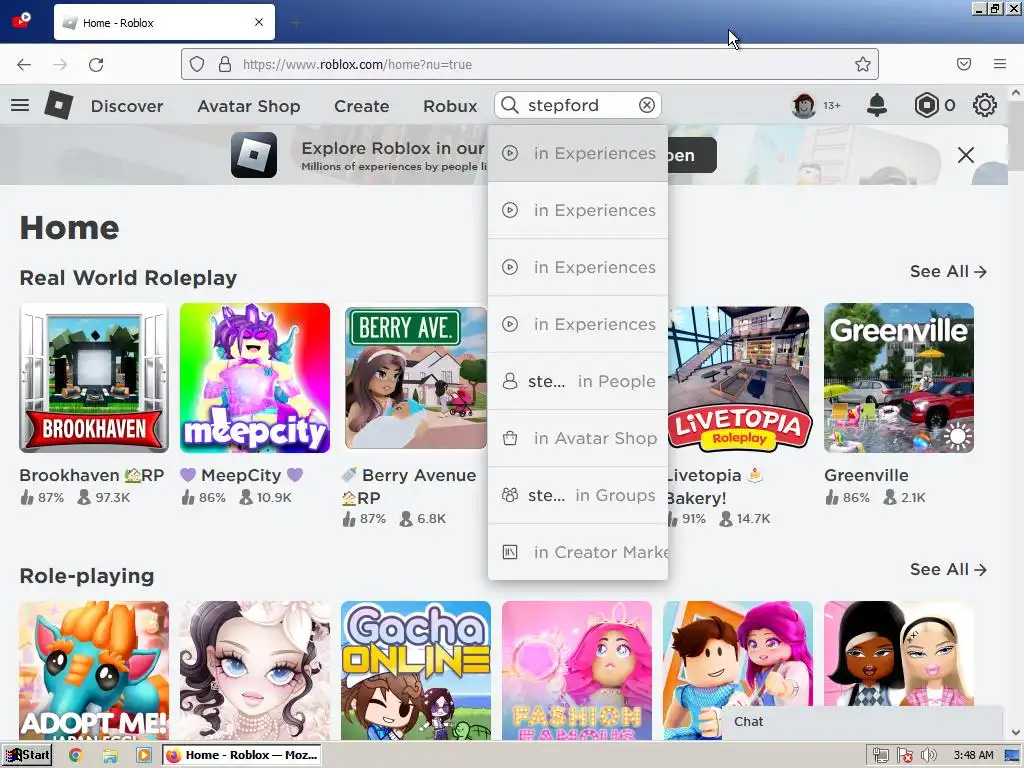Open the notifications bell
1024x768 pixels.
pos(876,105)
